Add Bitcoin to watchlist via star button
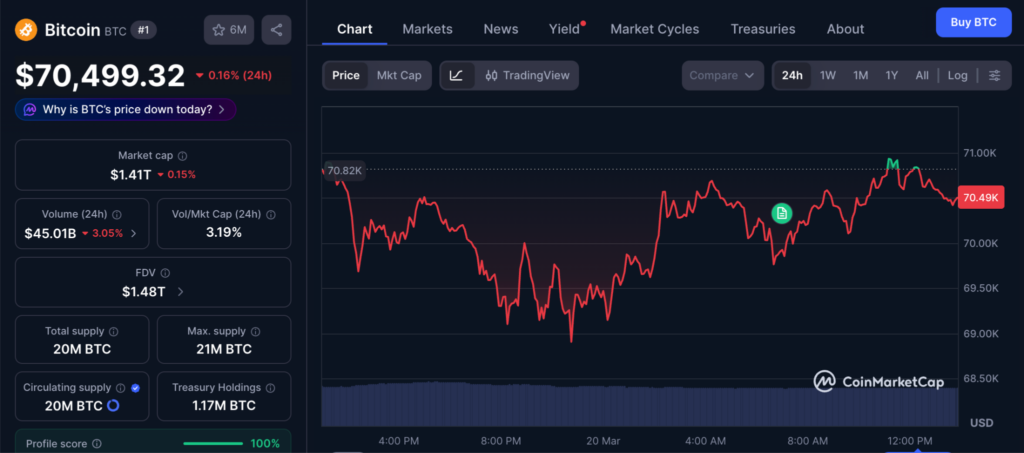The height and width of the screenshot is (453, 1024). 229,30
